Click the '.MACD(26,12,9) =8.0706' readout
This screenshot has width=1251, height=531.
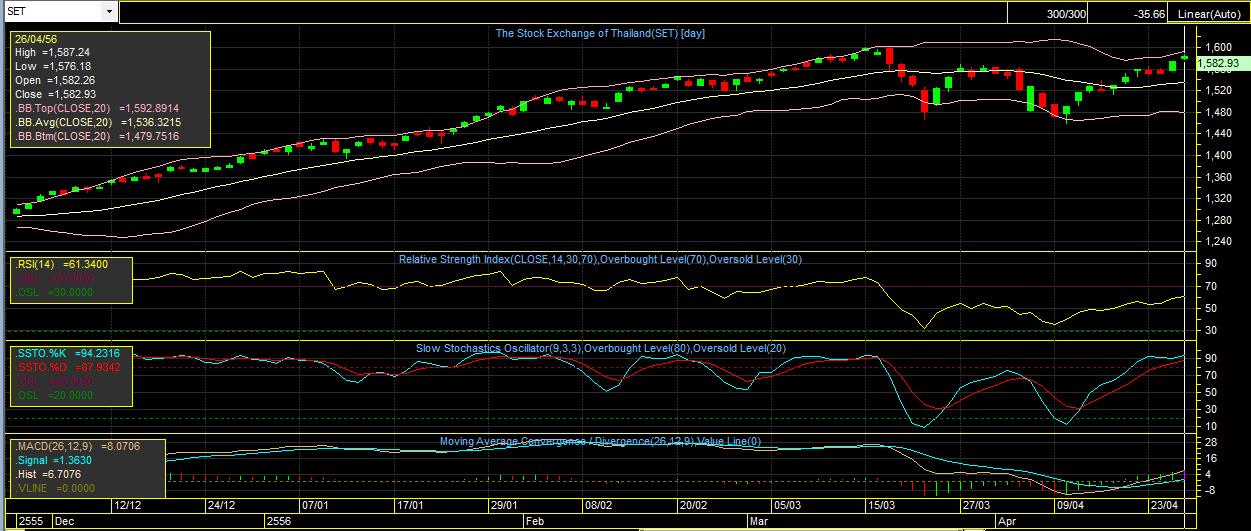click(x=77, y=446)
